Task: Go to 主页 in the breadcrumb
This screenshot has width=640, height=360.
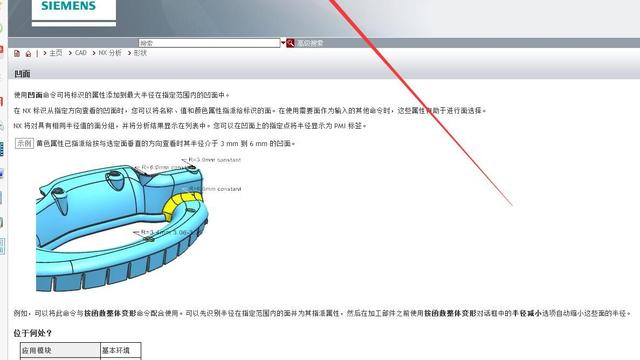Action: 56,53
